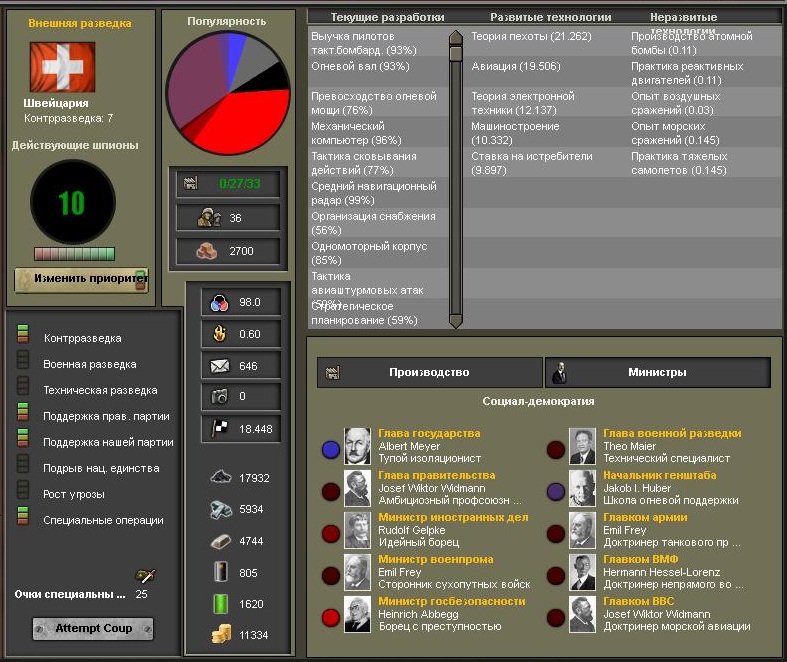
Task: Click the manpower soldiers icon
Action: click(208, 217)
